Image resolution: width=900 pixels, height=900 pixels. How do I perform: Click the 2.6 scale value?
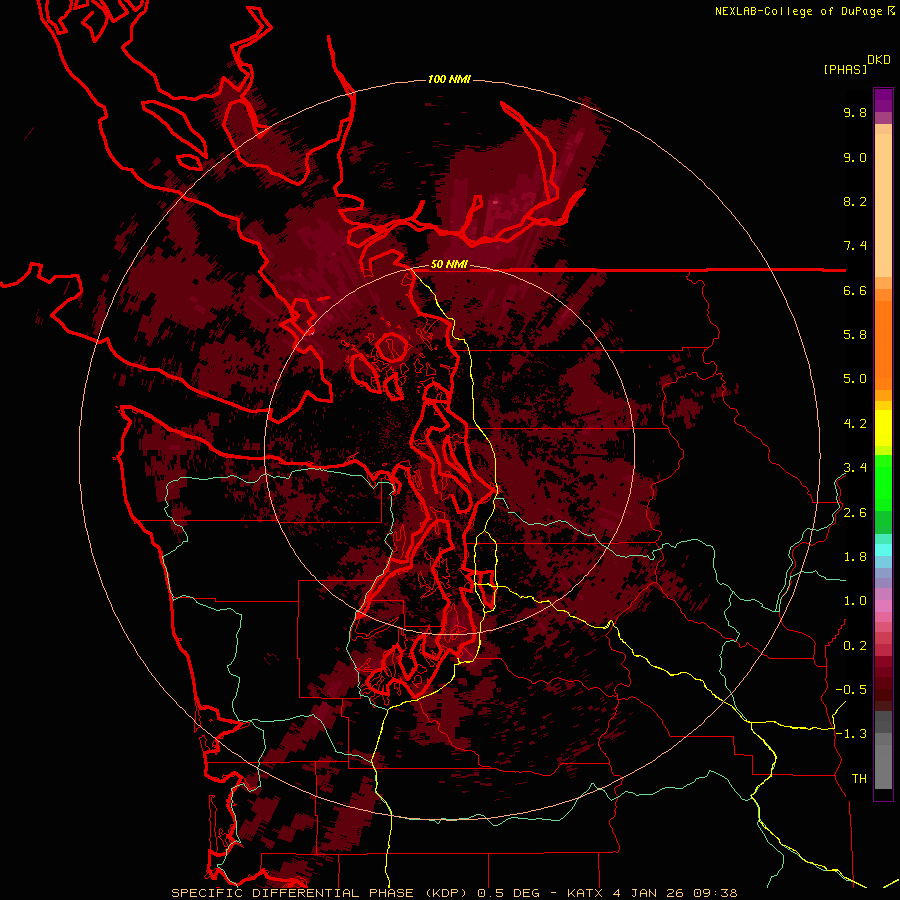pyautogui.click(x=855, y=513)
